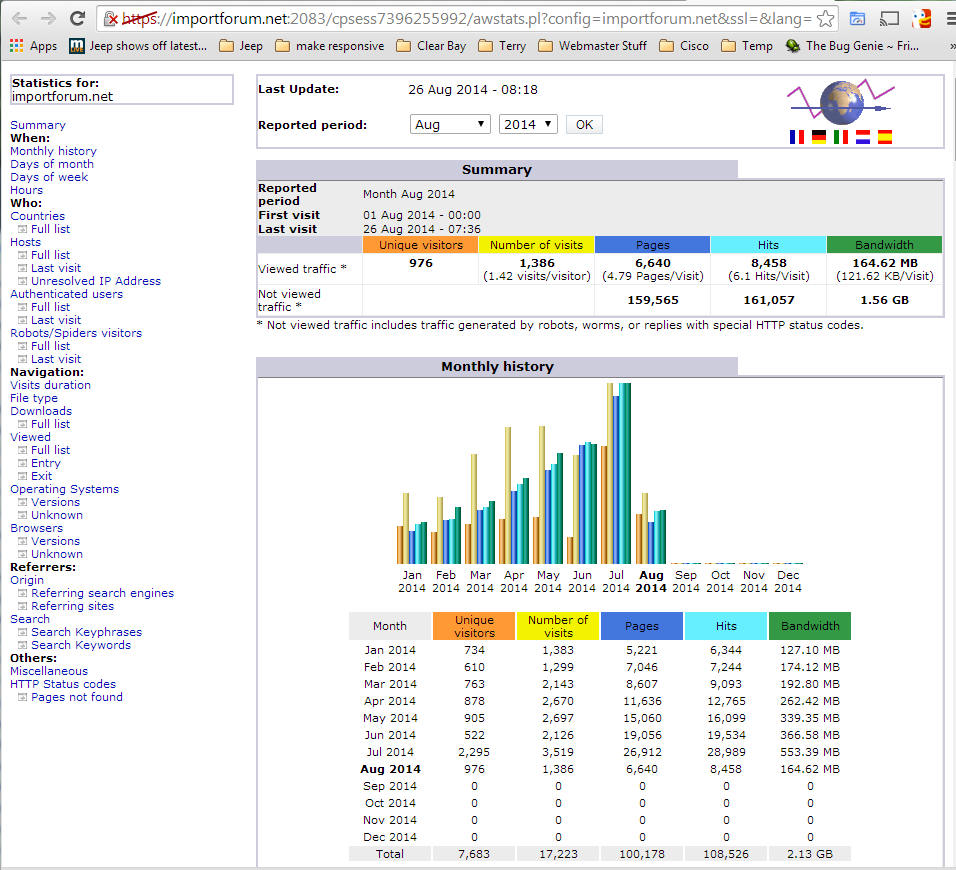Open the Apps grid shortcut in bookmarks bar
The height and width of the screenshot is (870, 956).
click(x=34, y=46)
